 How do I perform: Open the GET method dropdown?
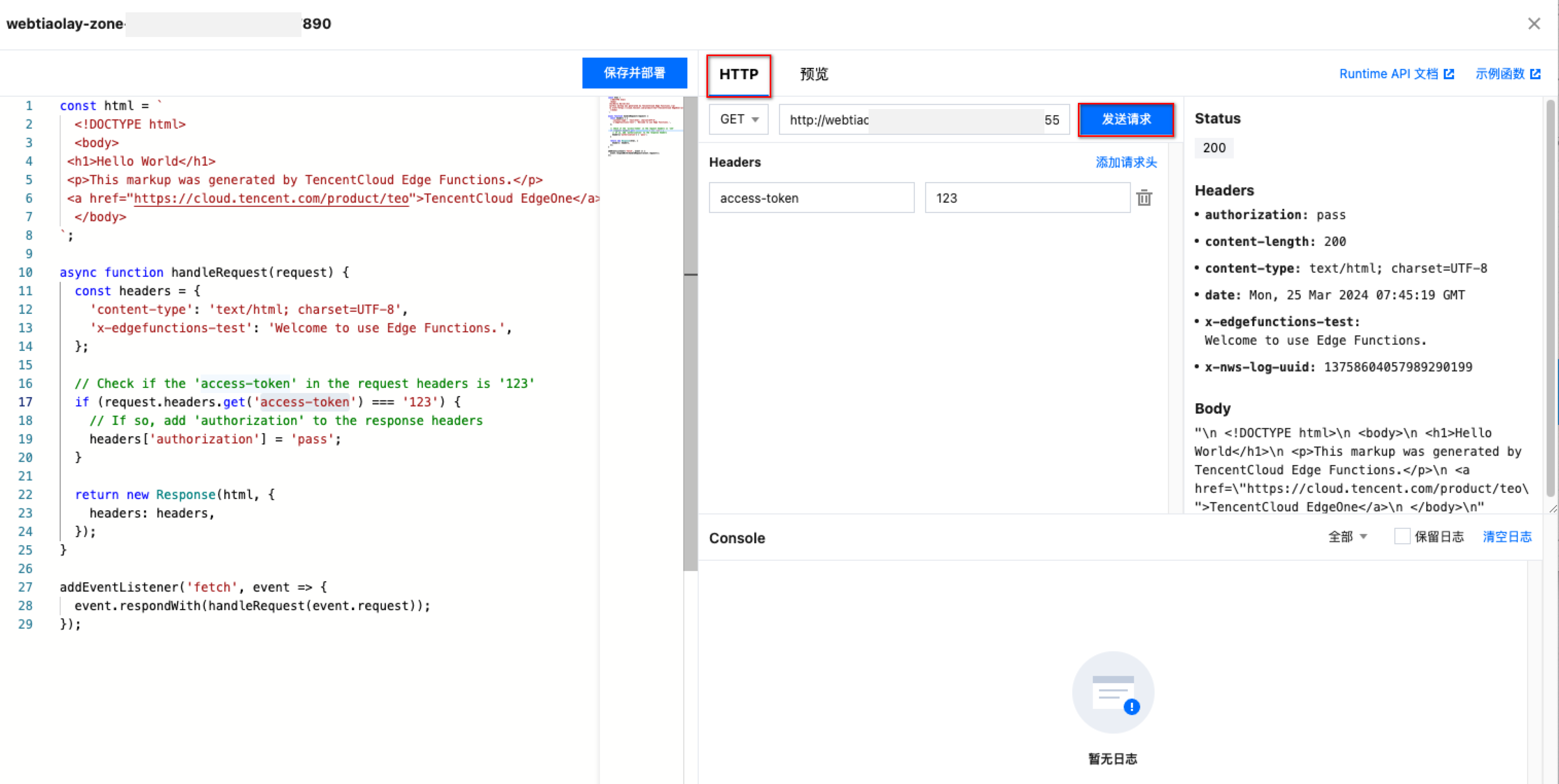point(738,119)
